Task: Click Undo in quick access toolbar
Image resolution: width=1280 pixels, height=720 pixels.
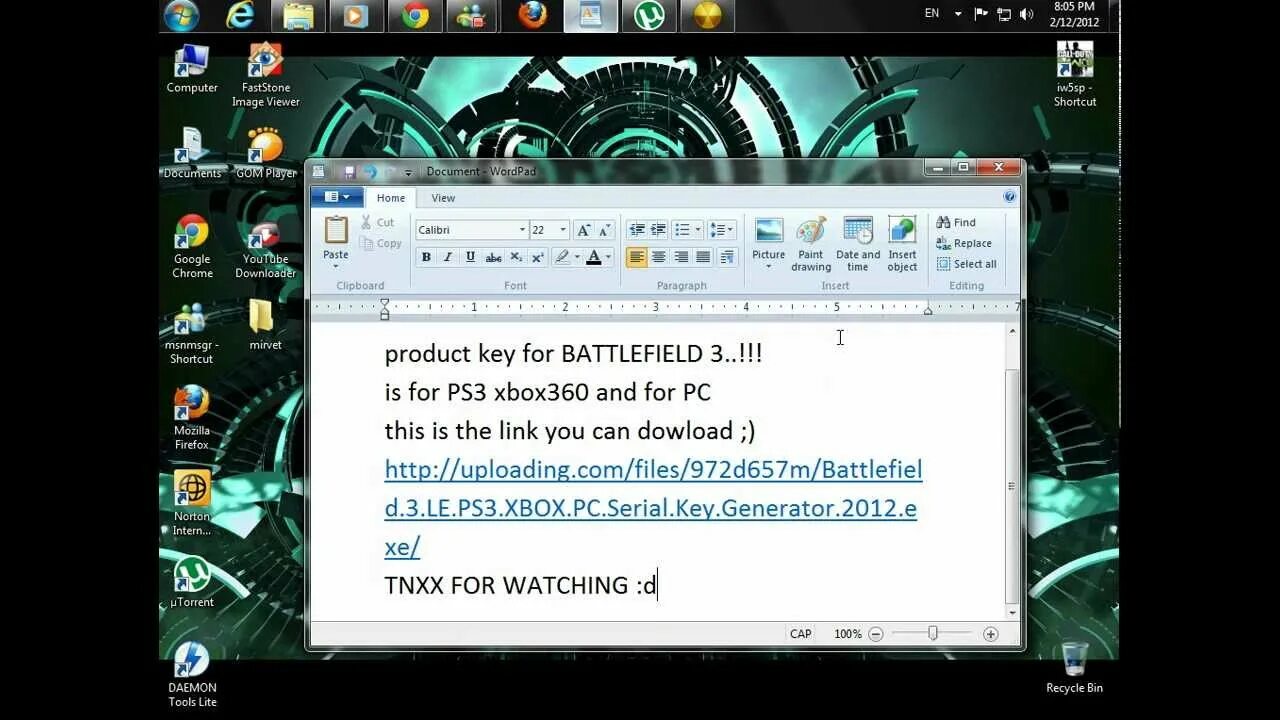Action: [370, 172]
